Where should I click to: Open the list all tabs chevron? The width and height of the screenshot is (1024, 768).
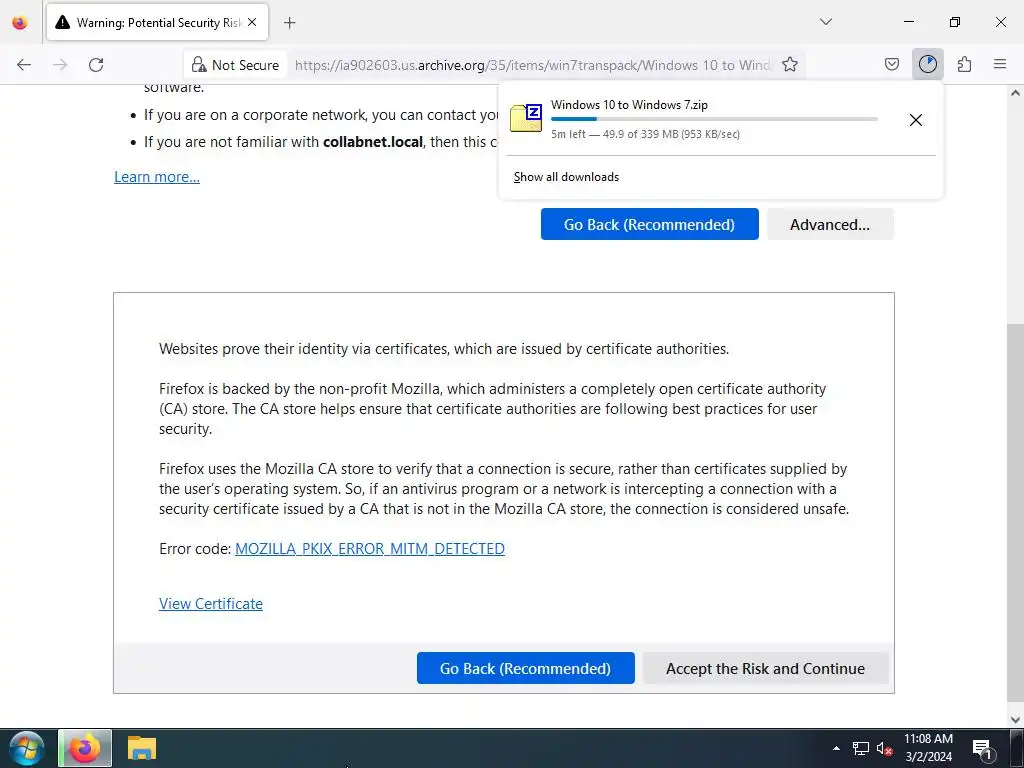(x=825, y=22)
